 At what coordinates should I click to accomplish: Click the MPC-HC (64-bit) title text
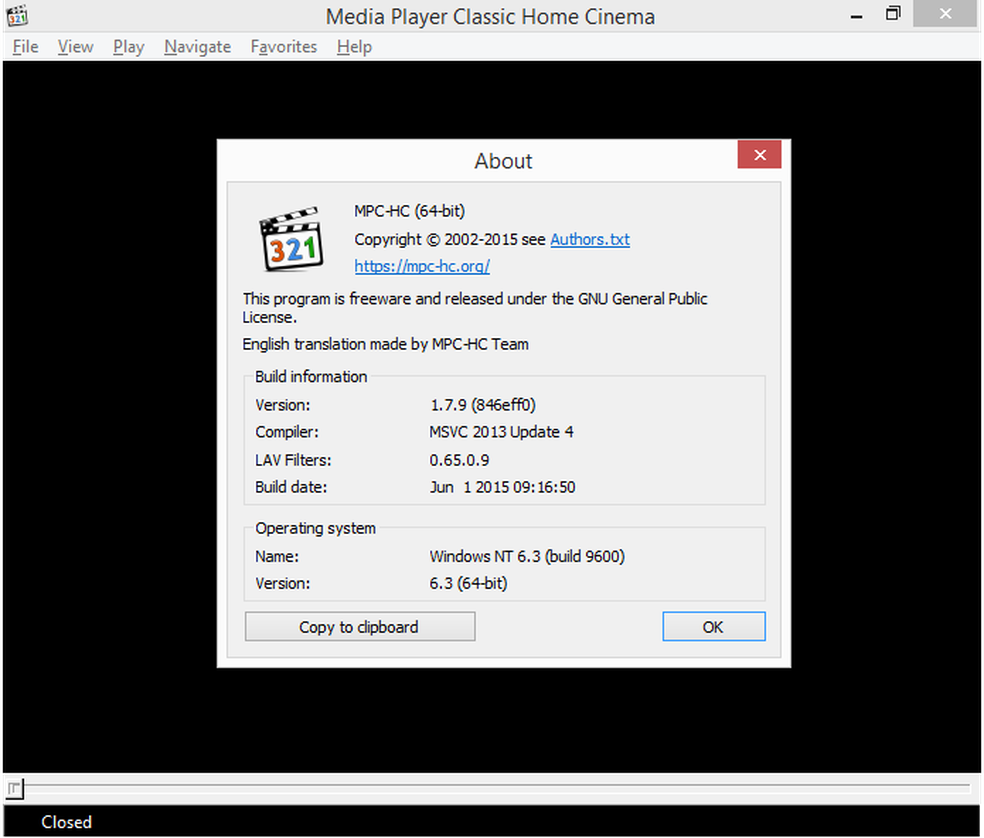[x=409, y=211]
